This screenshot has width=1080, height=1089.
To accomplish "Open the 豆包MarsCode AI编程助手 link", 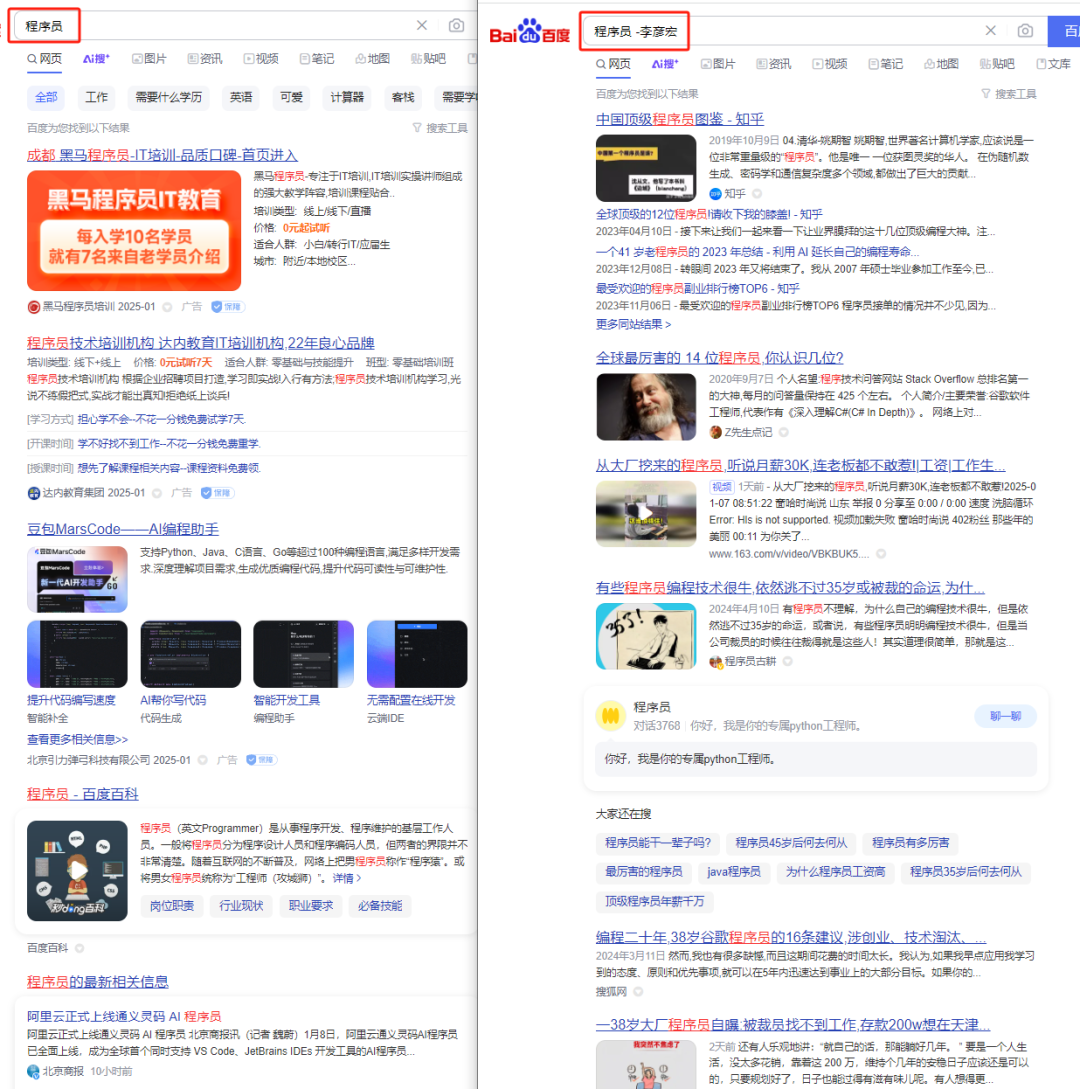I will point(123,529).
